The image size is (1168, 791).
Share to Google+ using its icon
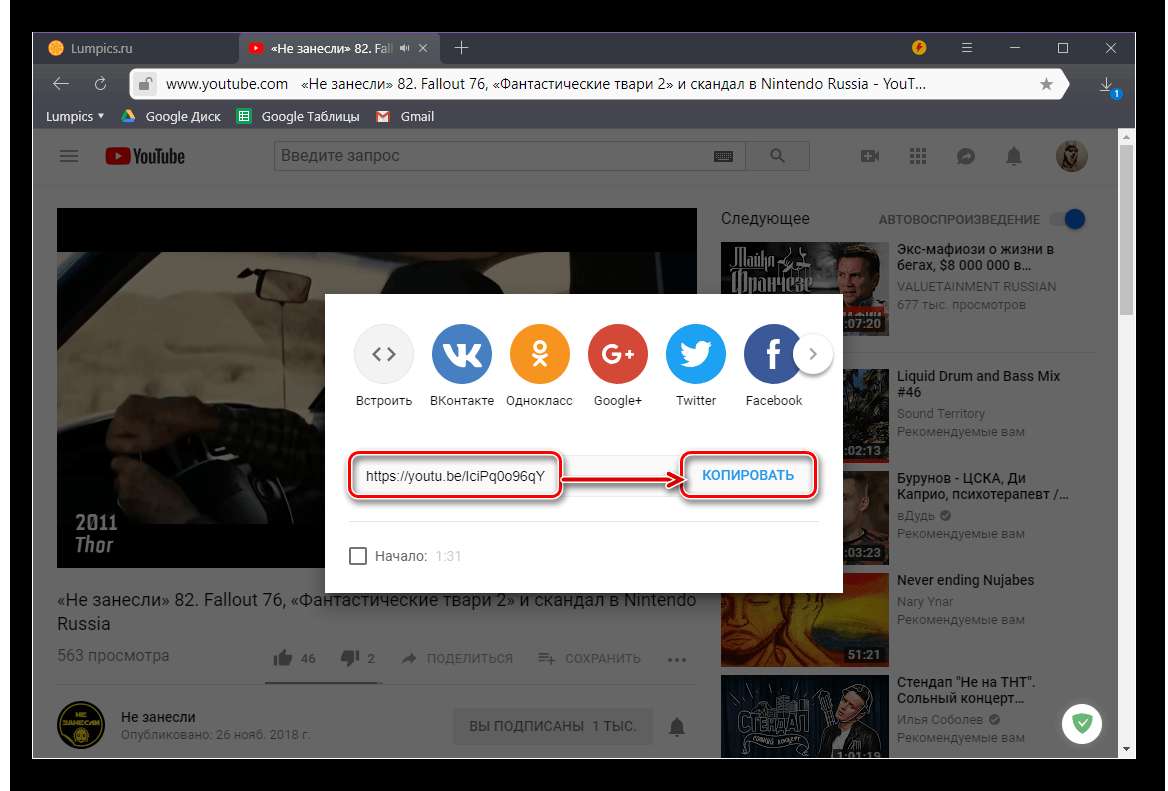(618, 354)
